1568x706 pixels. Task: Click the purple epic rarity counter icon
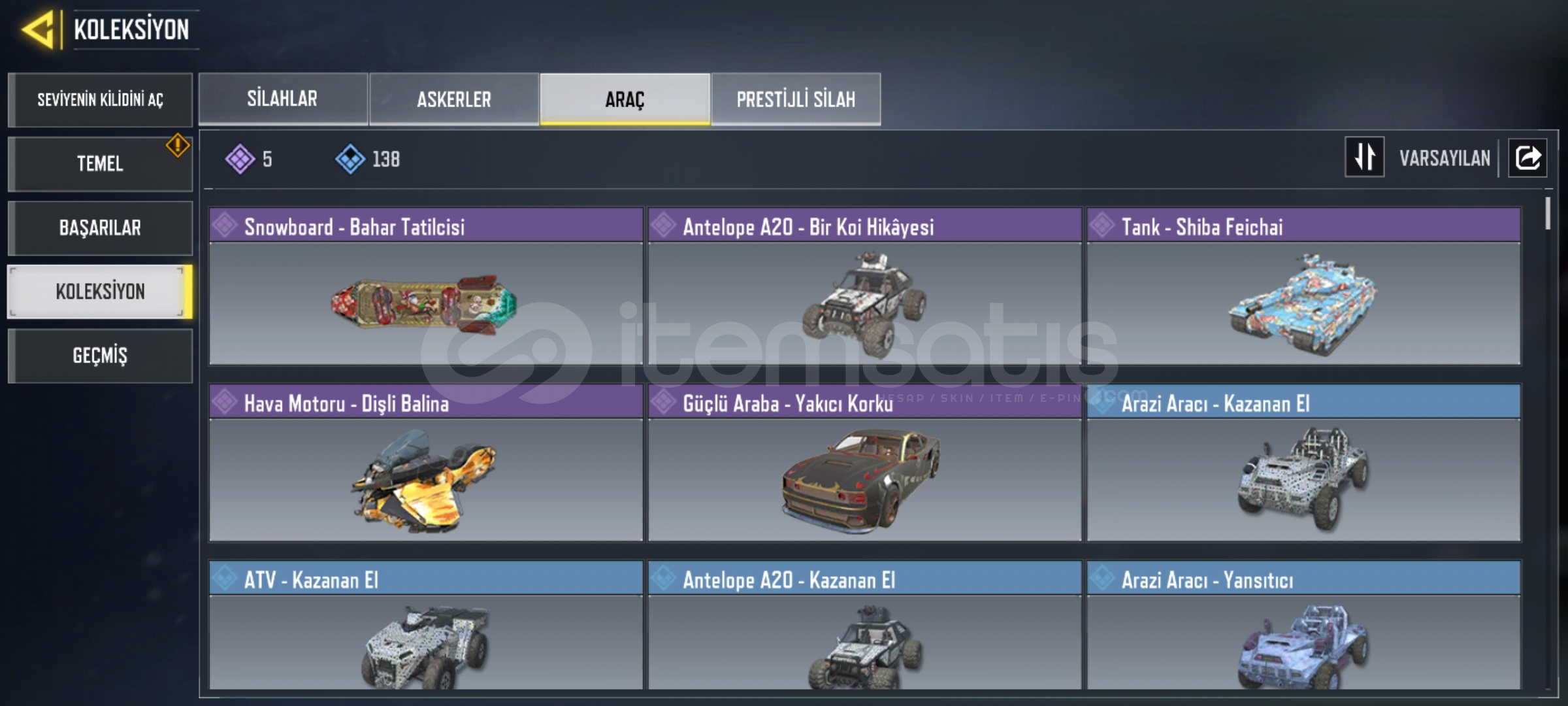[240, 159]
